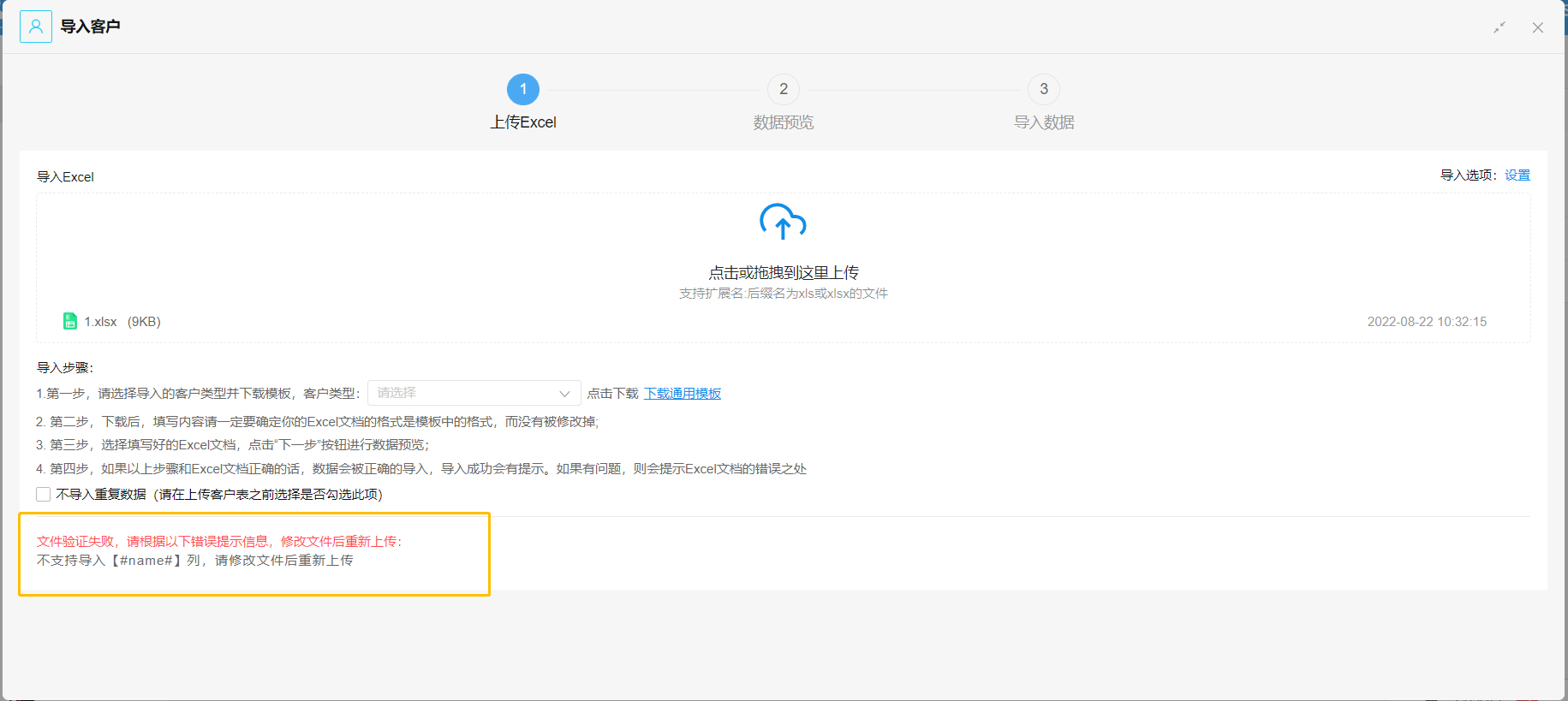Enable the 不导入重复数据 checkbox
The image size is (1568, 701).
(x=44, y=494)
